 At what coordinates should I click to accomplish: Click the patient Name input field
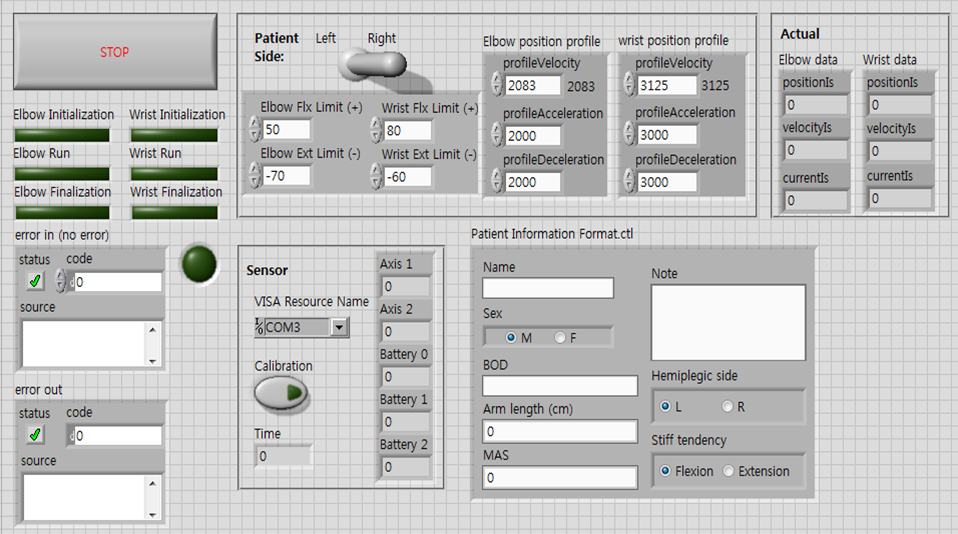[x=547, y=288]
